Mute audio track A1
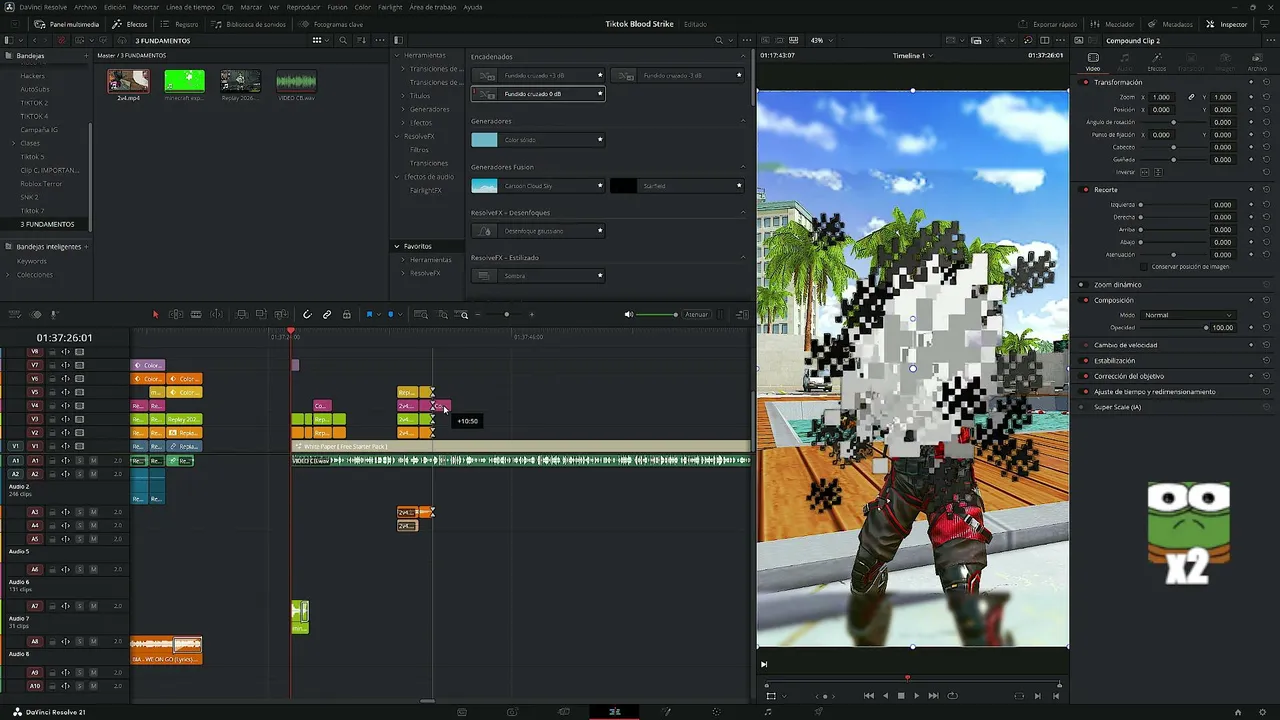Viewport: 1280px width, 720px height. [x=93, y=460]
